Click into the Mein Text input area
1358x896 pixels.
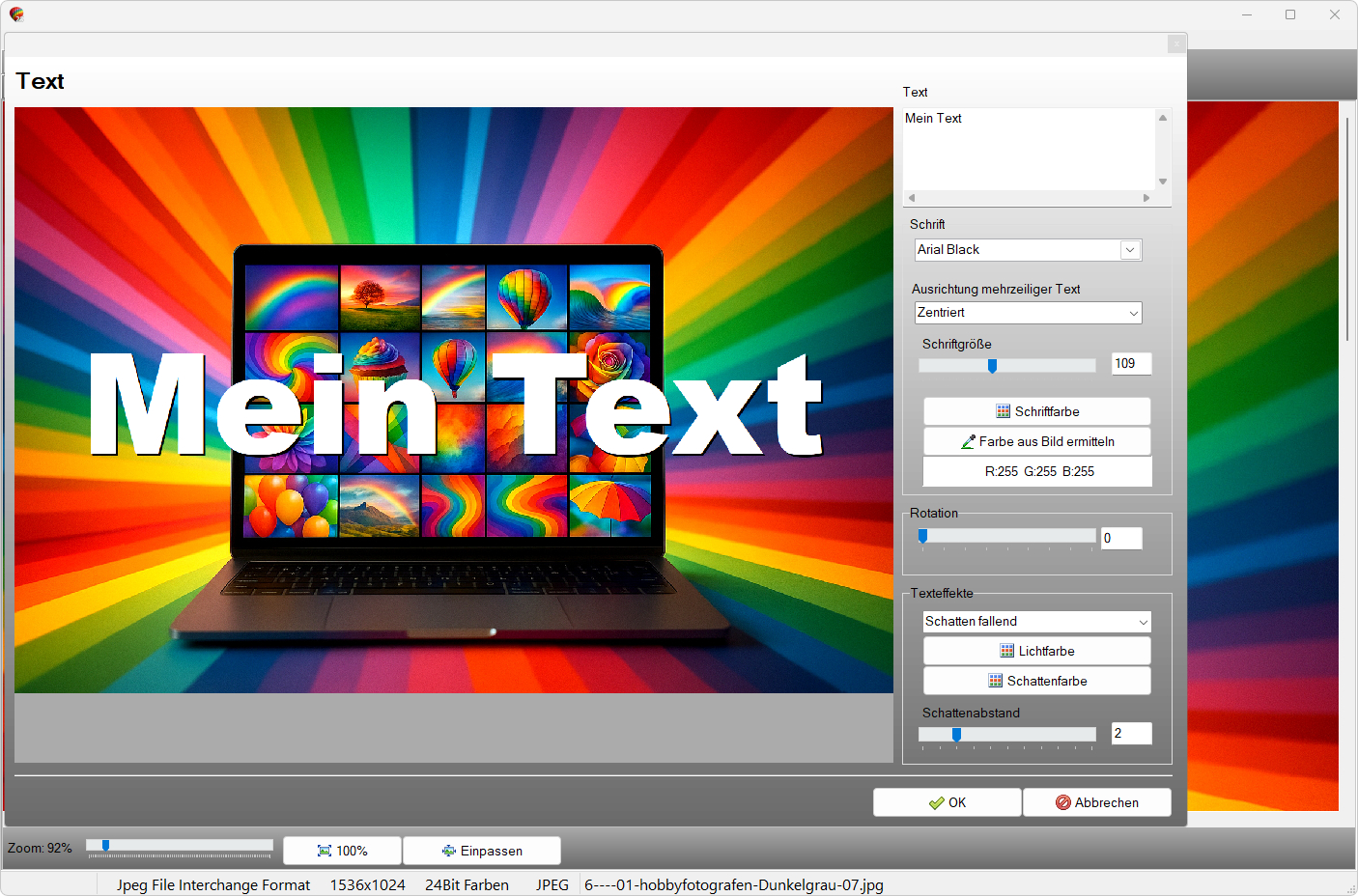click(x=1028, y=150)
